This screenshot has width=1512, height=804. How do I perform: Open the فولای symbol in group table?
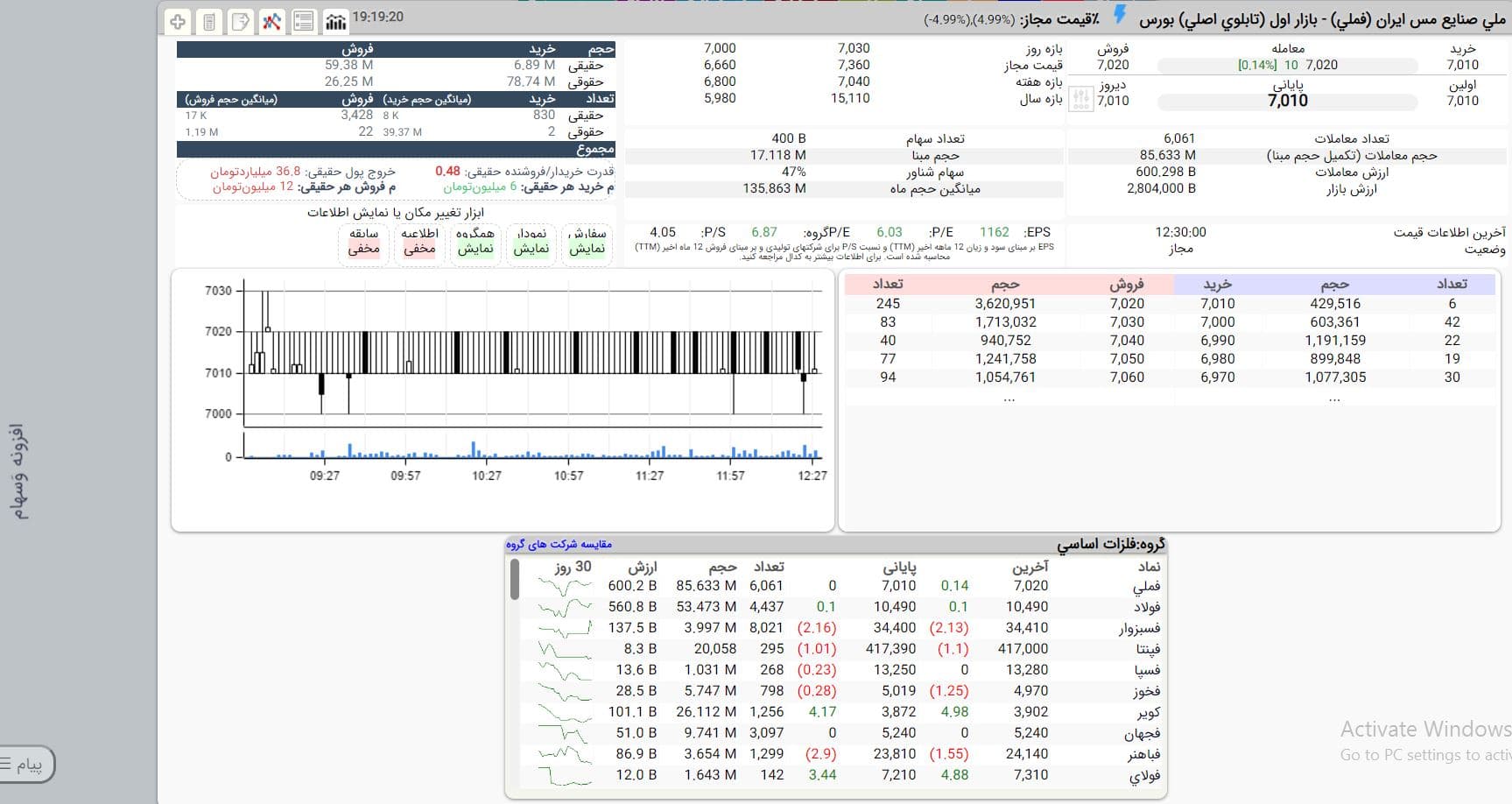tap(1145, 775)
